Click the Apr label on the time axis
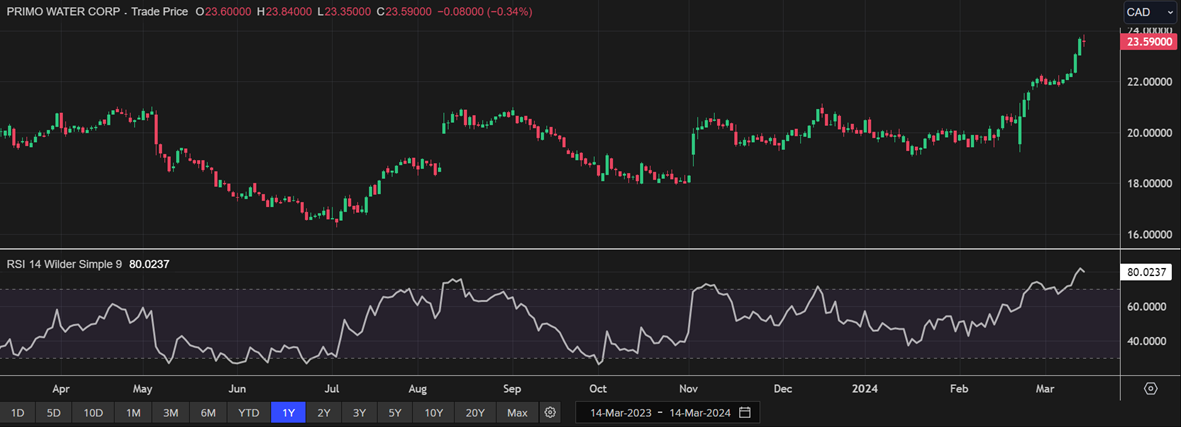The image size is (1181, 427). pos(62,389)
